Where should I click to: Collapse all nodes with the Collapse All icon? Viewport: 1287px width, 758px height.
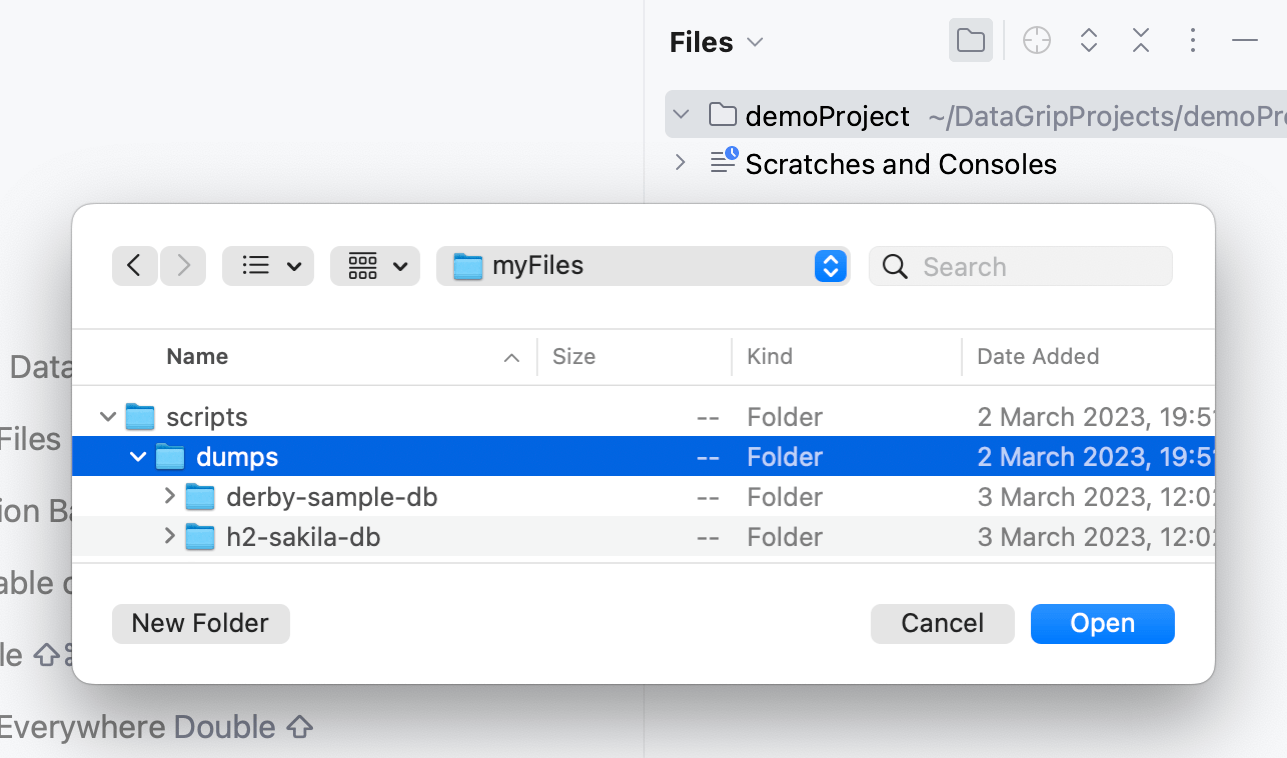tap(1140, 40)
